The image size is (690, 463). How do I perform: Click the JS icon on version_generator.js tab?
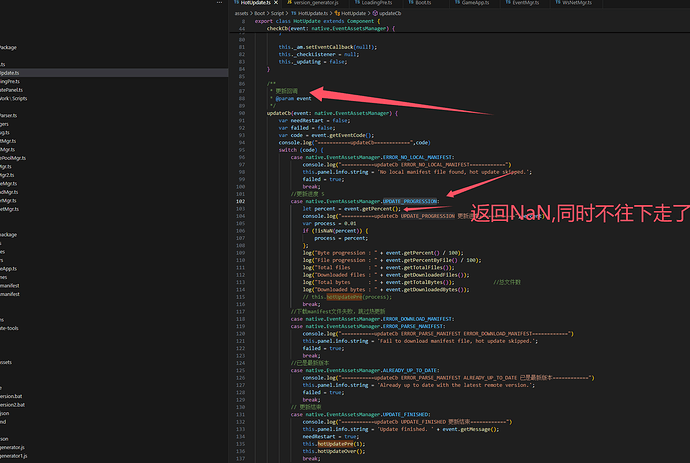click(x=290, y=2)
